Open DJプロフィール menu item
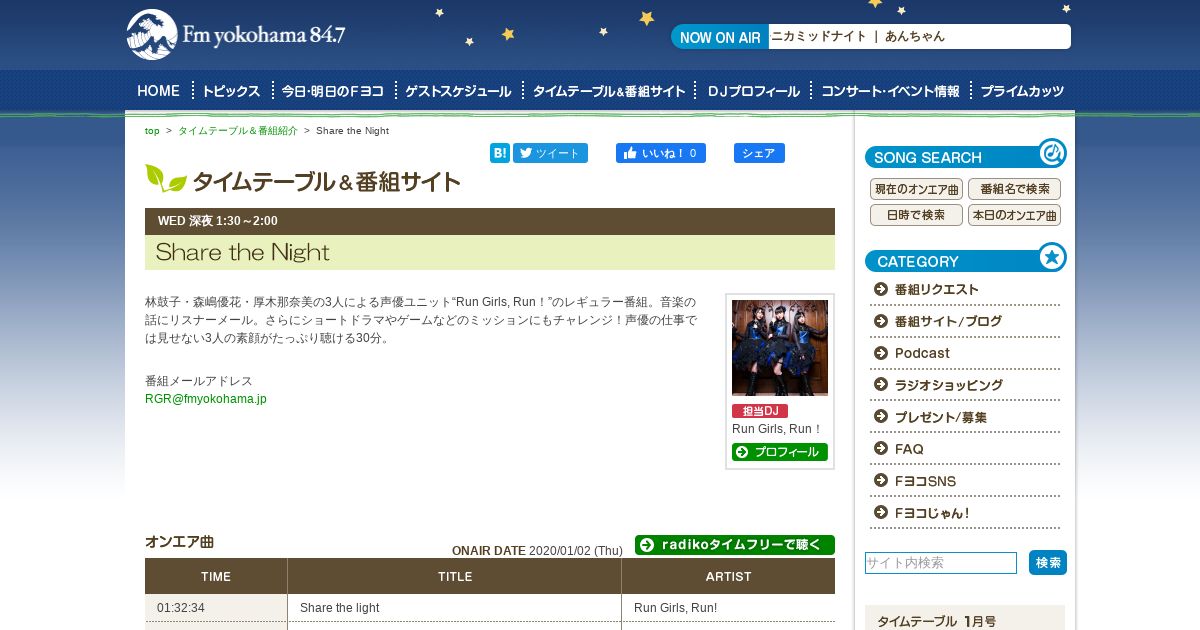 tap(754, 91)
